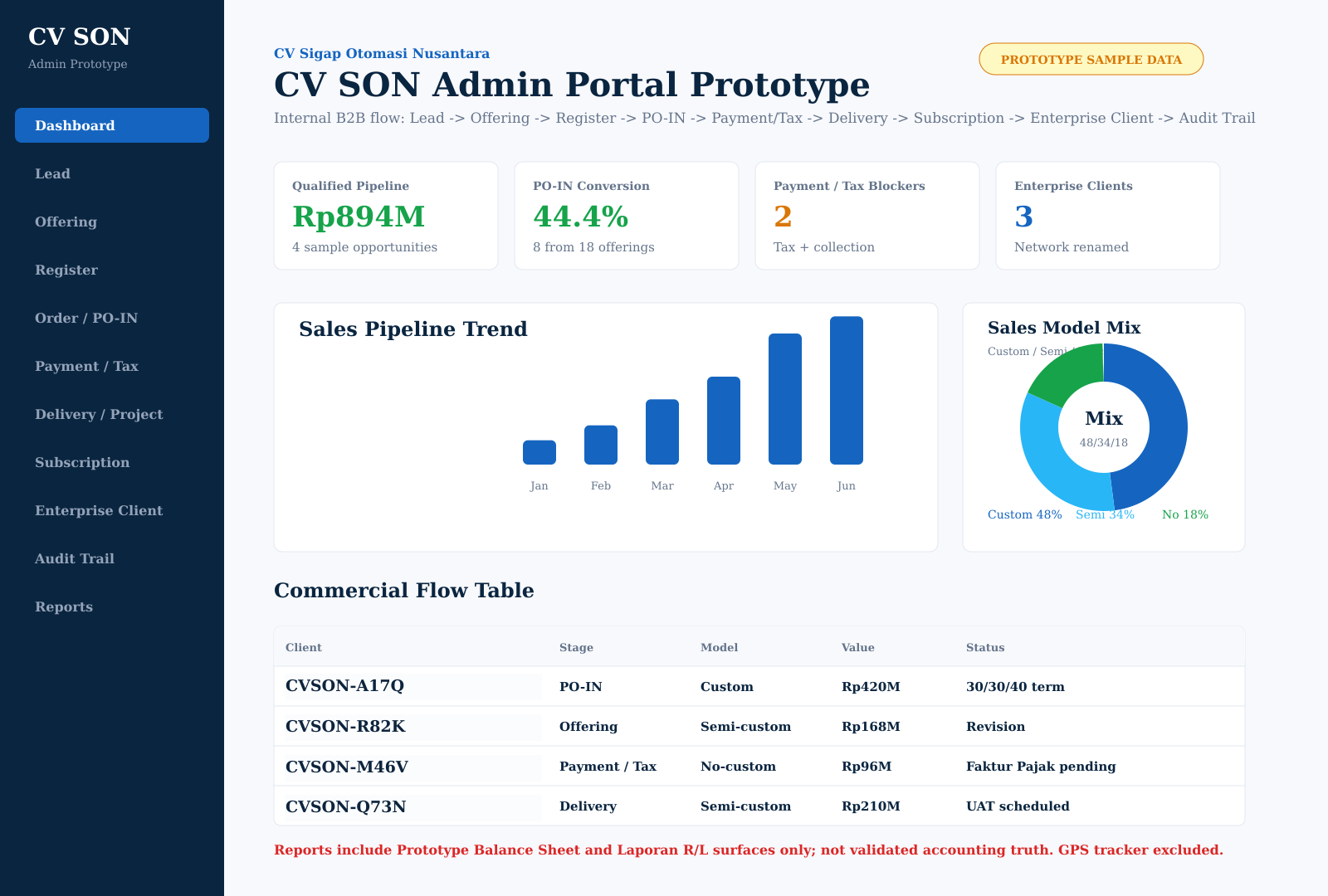
Task: Click the Jun bar in pipeline chart
Action: click(847, 390)
